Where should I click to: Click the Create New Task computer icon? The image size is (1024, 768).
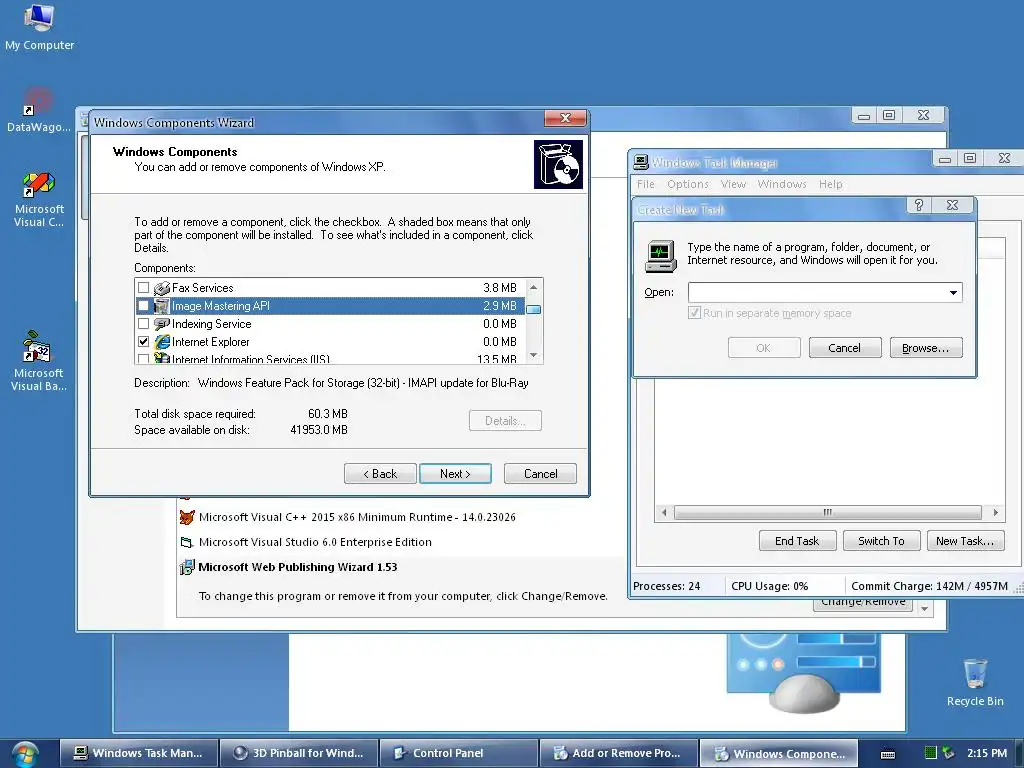click(660, 256)
